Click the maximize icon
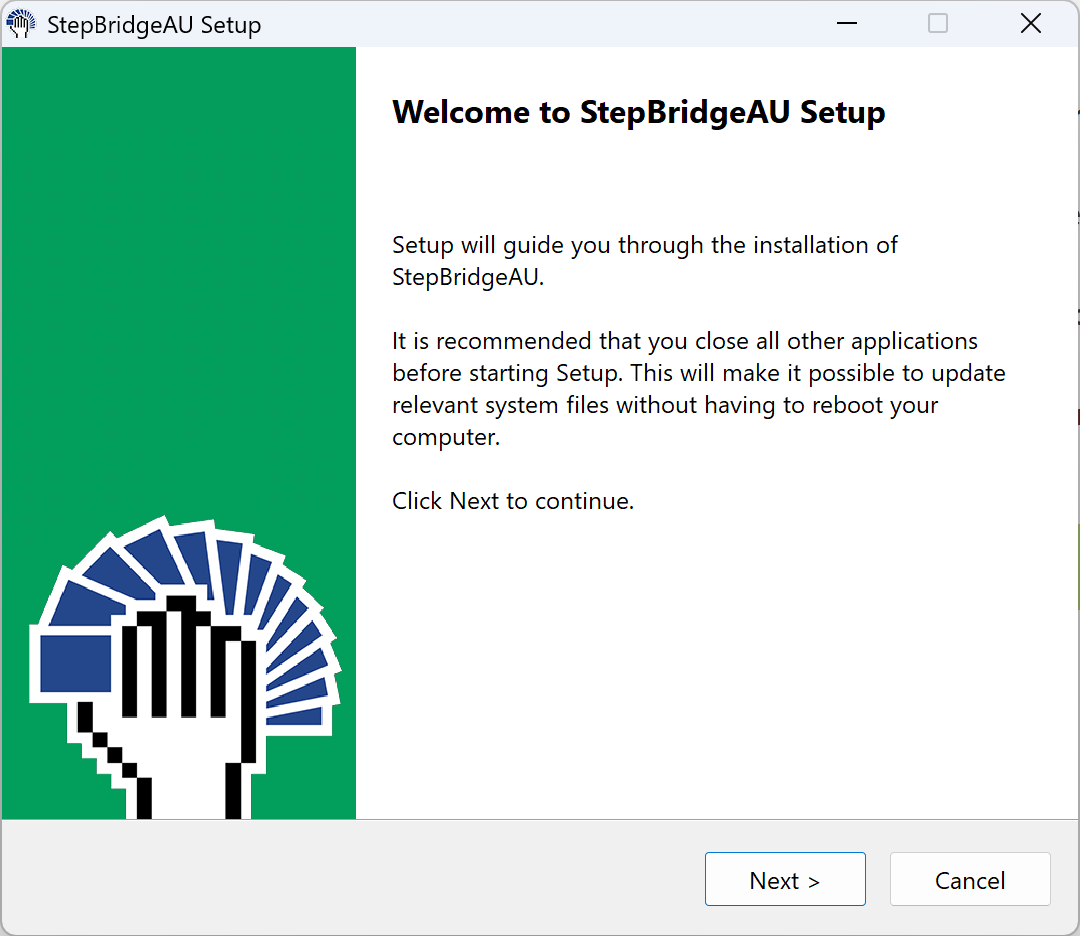1080x936 pixels. (937, 23)
